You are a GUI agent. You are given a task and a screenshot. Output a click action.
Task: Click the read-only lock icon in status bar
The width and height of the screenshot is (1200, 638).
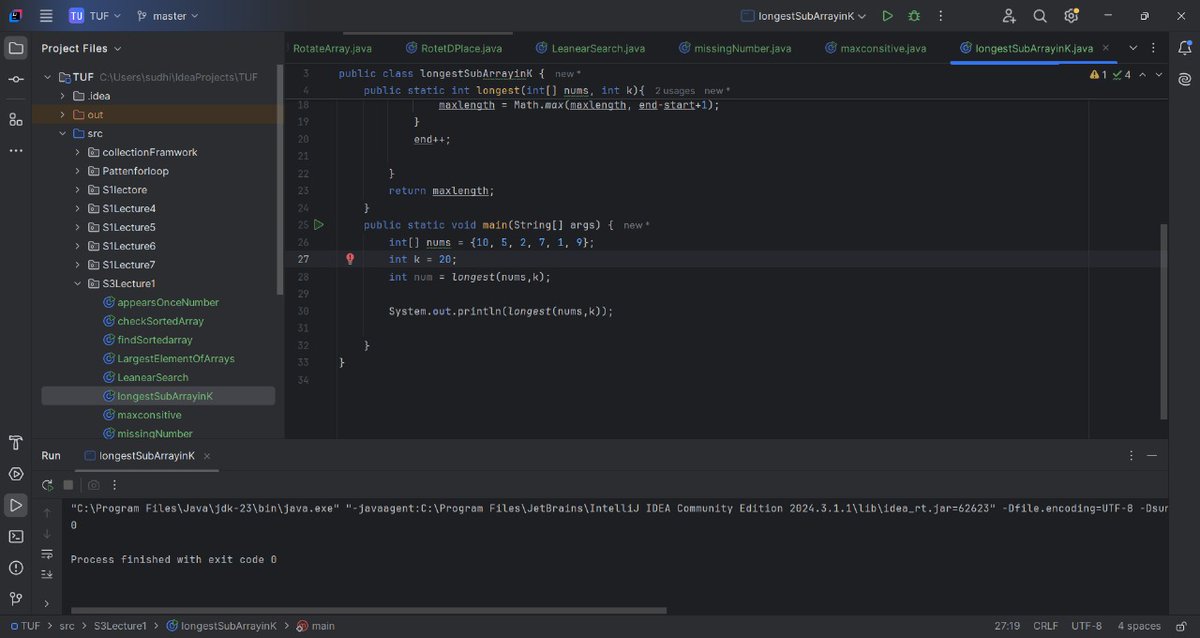[x=1183, y=626]
